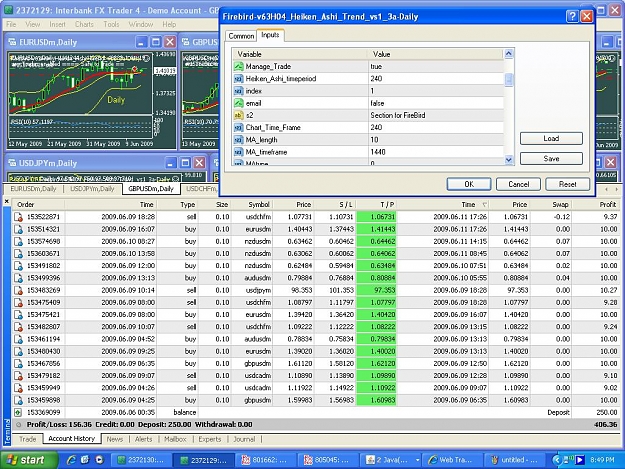Image resolution: width=625 pixels, height=469 pixels.
Task: Click the order icon for 153483269
Action: click(18, 290)
